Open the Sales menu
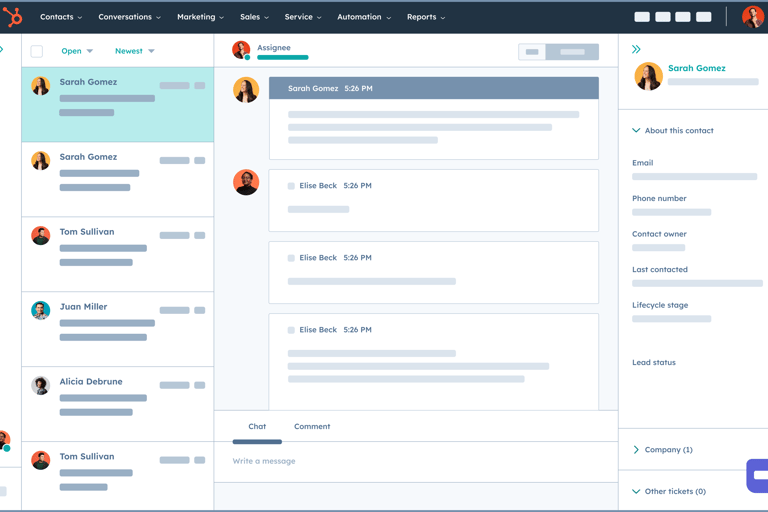 [x=254, y=17]
